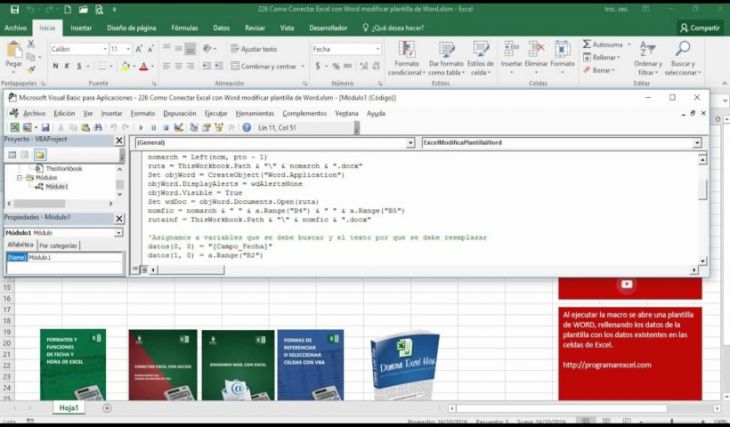The width and height of the screenshot is (730, 427).
Task: Click the Find binoculars icon in VBA toolbar
Action: pos(98,128)
